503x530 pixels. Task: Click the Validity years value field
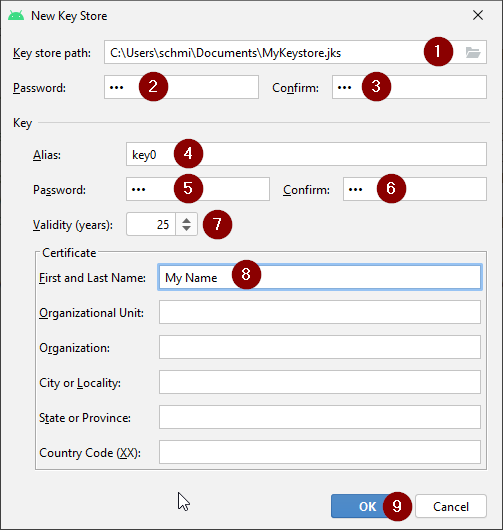click(x=151, y=224)
